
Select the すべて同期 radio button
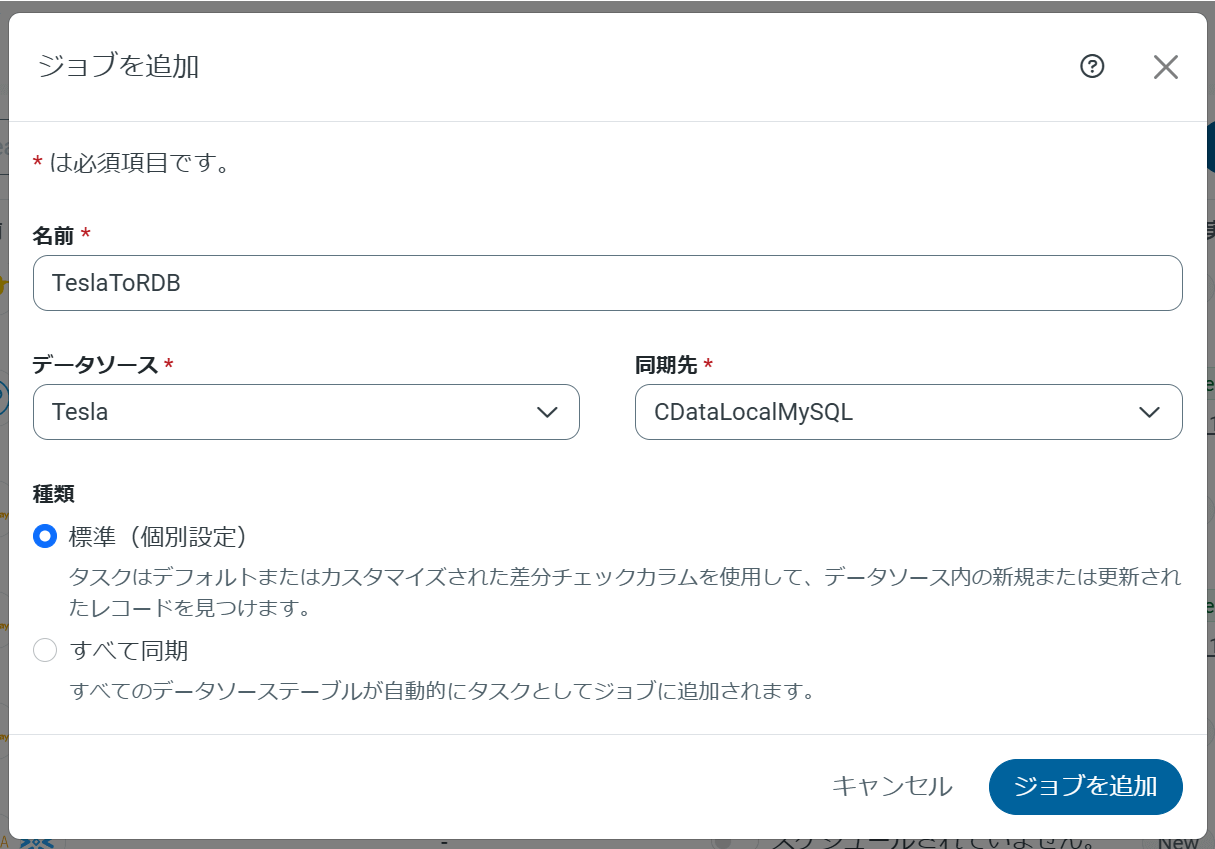(45, 651)
